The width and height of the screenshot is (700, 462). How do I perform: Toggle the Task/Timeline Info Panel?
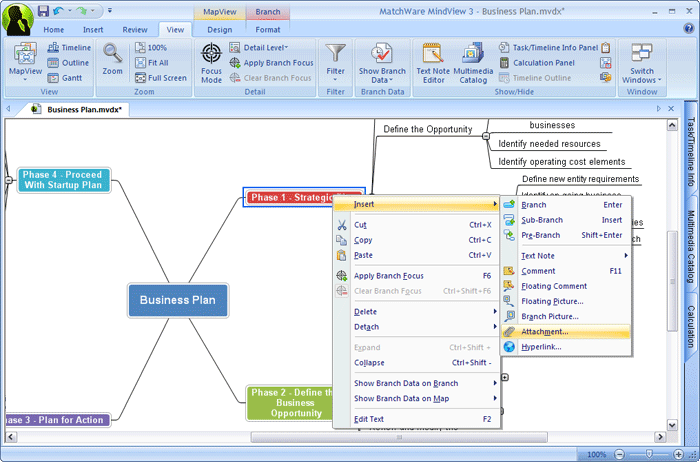[x=548, y=47]
